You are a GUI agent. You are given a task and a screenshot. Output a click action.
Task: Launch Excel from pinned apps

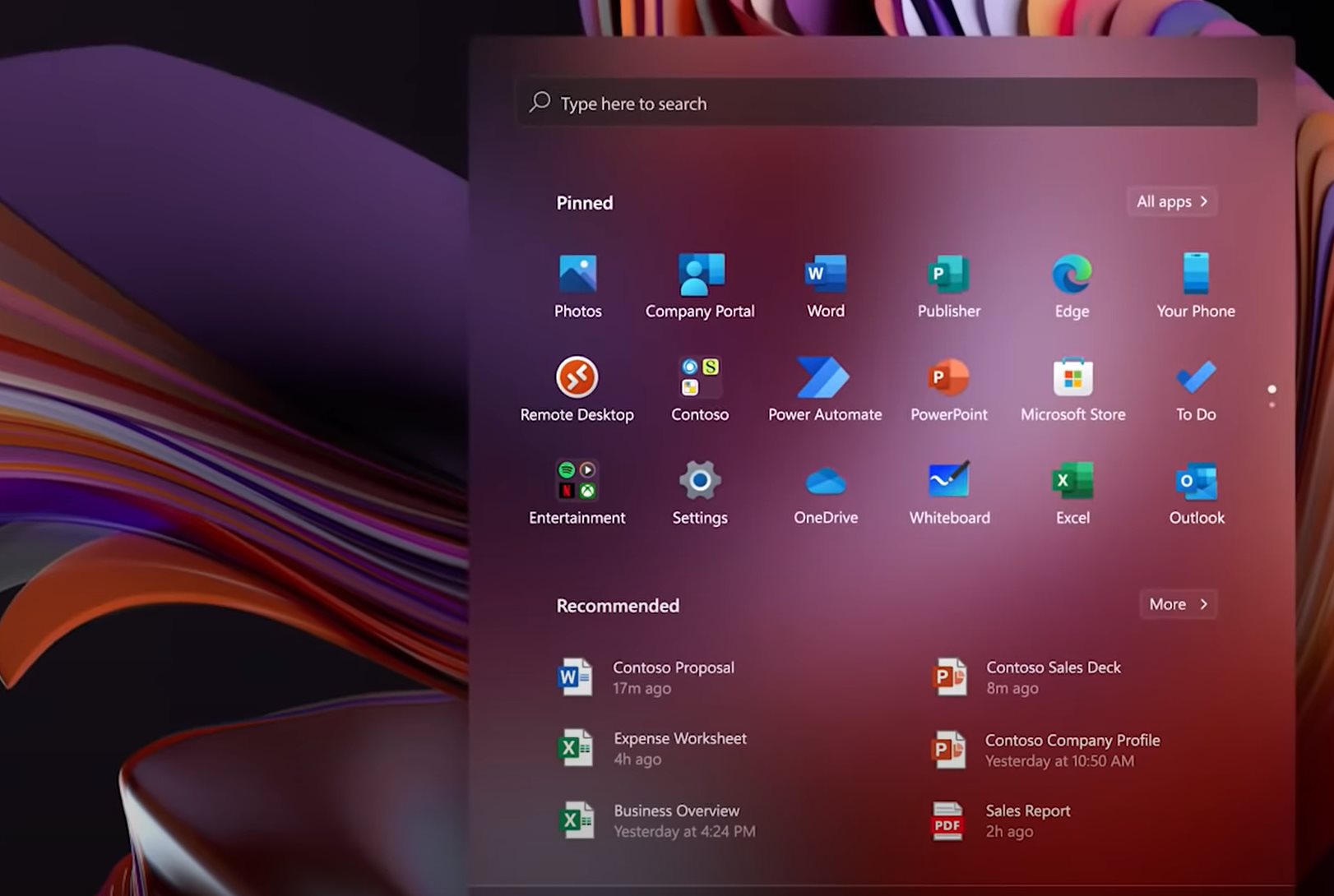(x=1072, y=492)
